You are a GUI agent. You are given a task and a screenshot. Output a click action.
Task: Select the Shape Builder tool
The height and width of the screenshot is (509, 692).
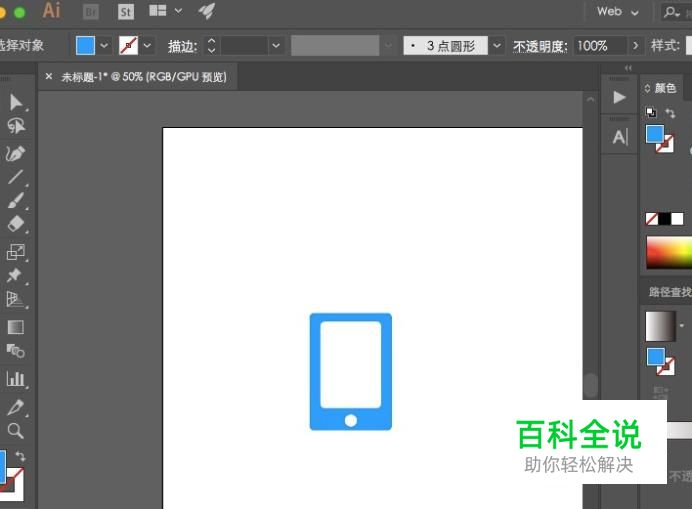tap(15, 351)
